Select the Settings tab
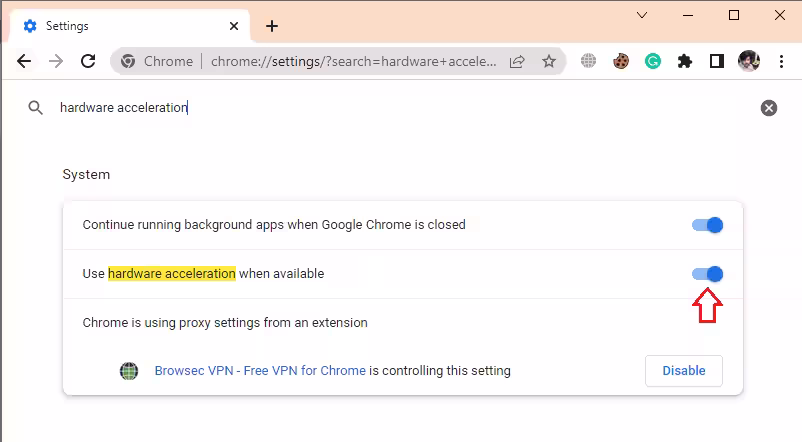This screenshot has width=802, height=442. coord(120,26)
